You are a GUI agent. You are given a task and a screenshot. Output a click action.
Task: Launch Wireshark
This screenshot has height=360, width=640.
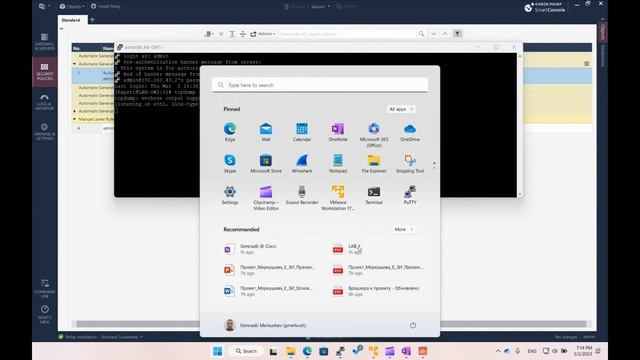[x=302, y=164]
